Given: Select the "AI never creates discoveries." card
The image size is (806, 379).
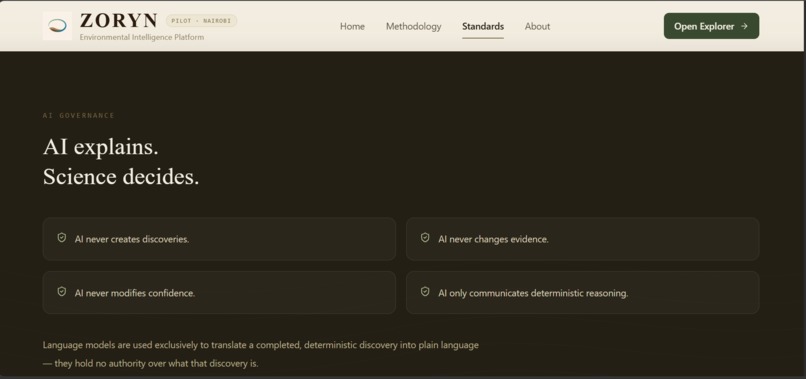Looking at the screenshot, I should tap(219, 239).
